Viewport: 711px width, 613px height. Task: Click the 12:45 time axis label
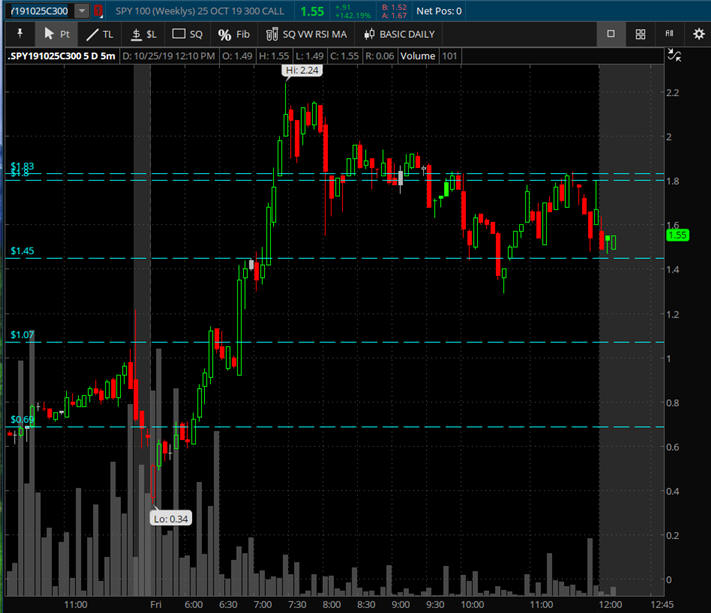662,604
